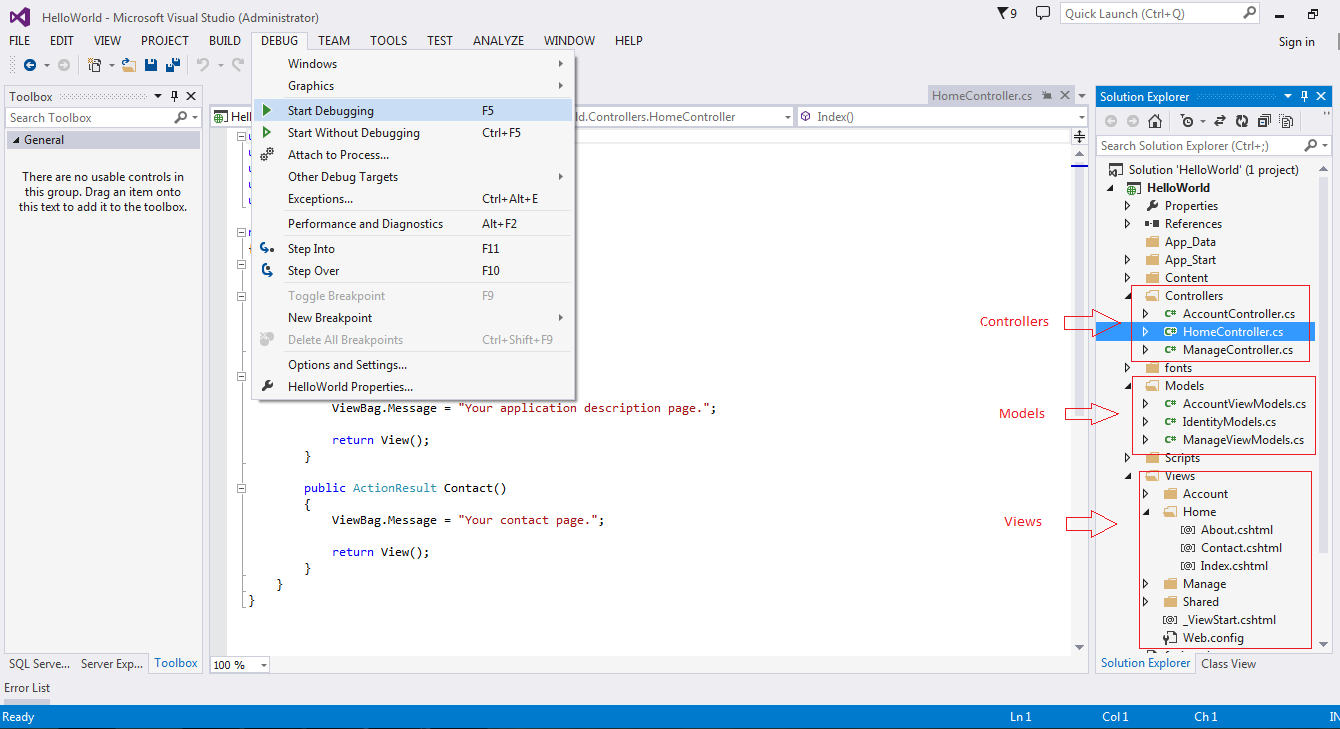
Task: Open the notifications flag icon
Action: pyautogui.click(x=1004, y=13)
